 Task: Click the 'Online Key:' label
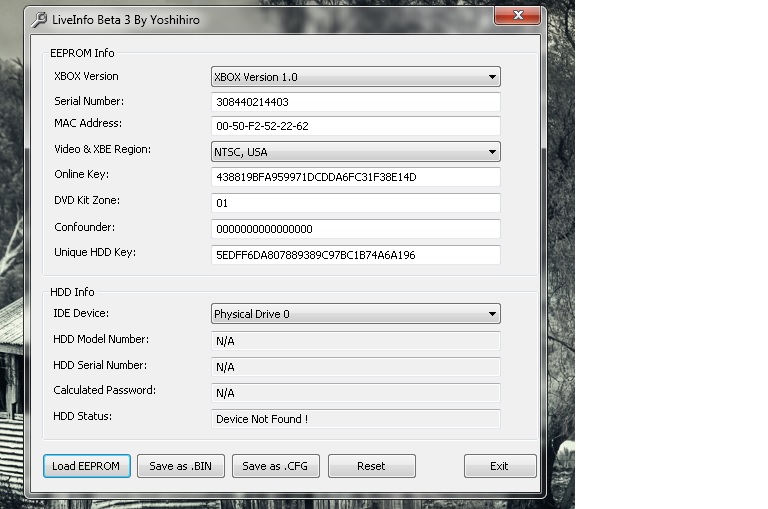click(81, 174)
